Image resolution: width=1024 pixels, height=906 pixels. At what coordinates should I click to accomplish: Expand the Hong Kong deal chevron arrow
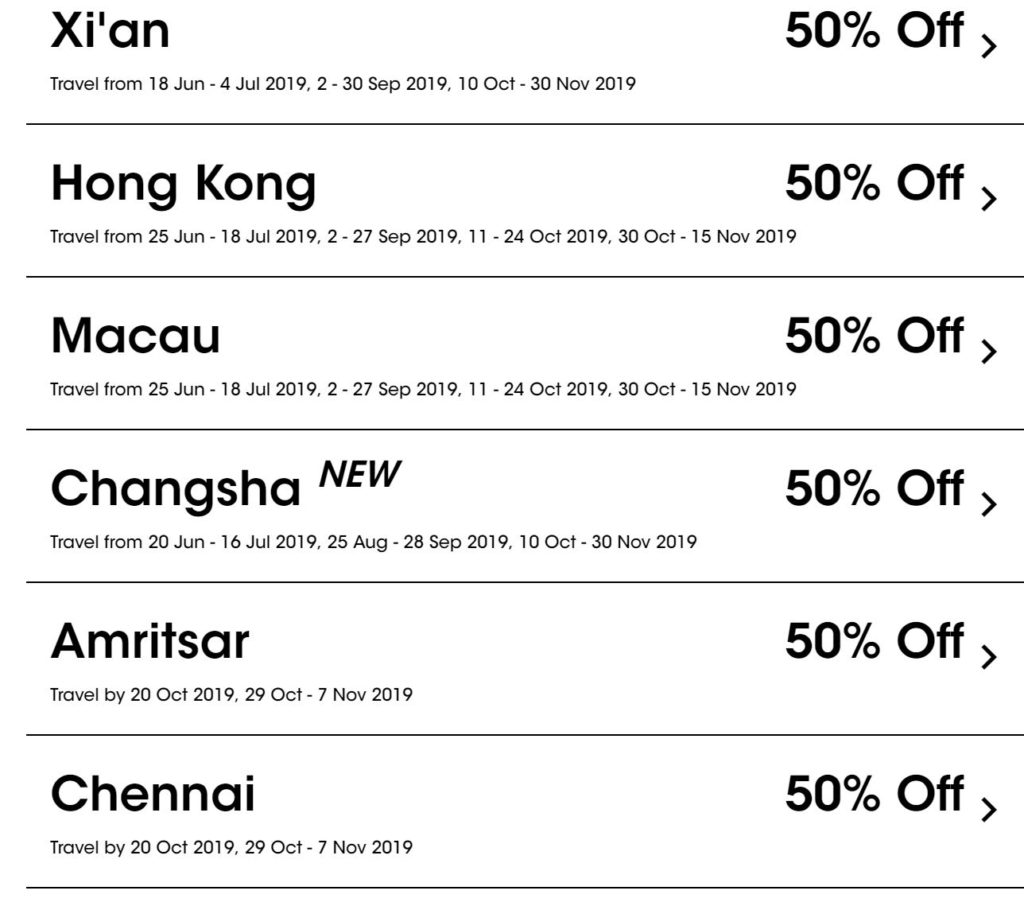[x=989, y=198]
